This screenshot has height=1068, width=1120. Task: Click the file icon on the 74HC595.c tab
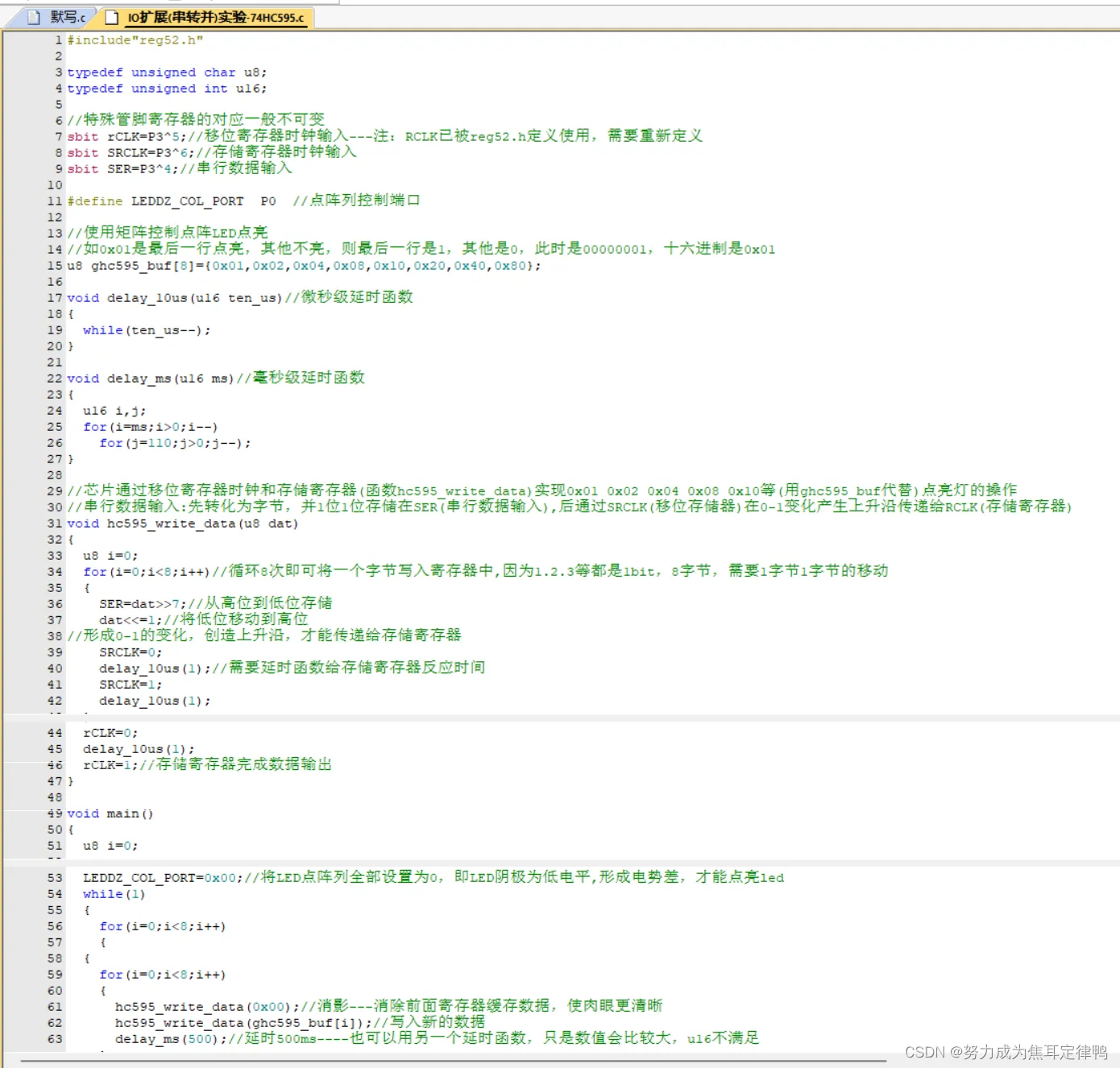[x=112, y=17]
